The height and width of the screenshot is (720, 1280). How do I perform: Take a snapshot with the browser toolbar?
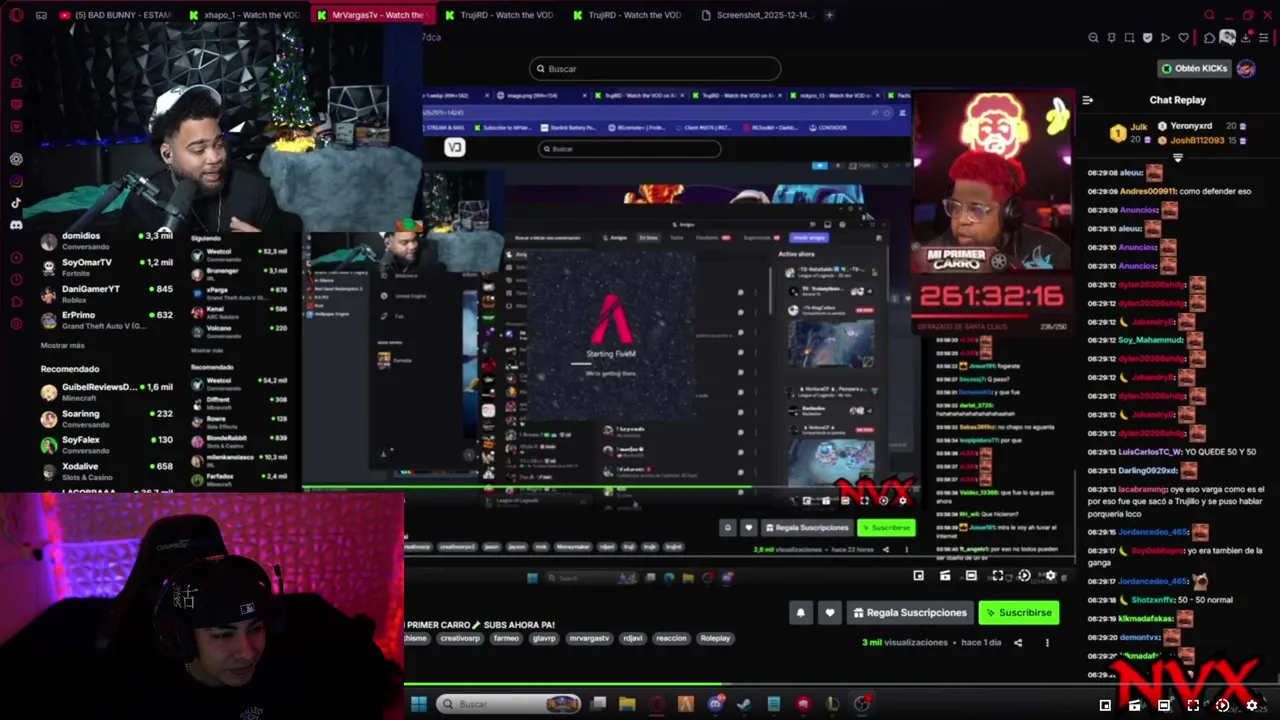pyautogui.click(x=1129, y=38)
